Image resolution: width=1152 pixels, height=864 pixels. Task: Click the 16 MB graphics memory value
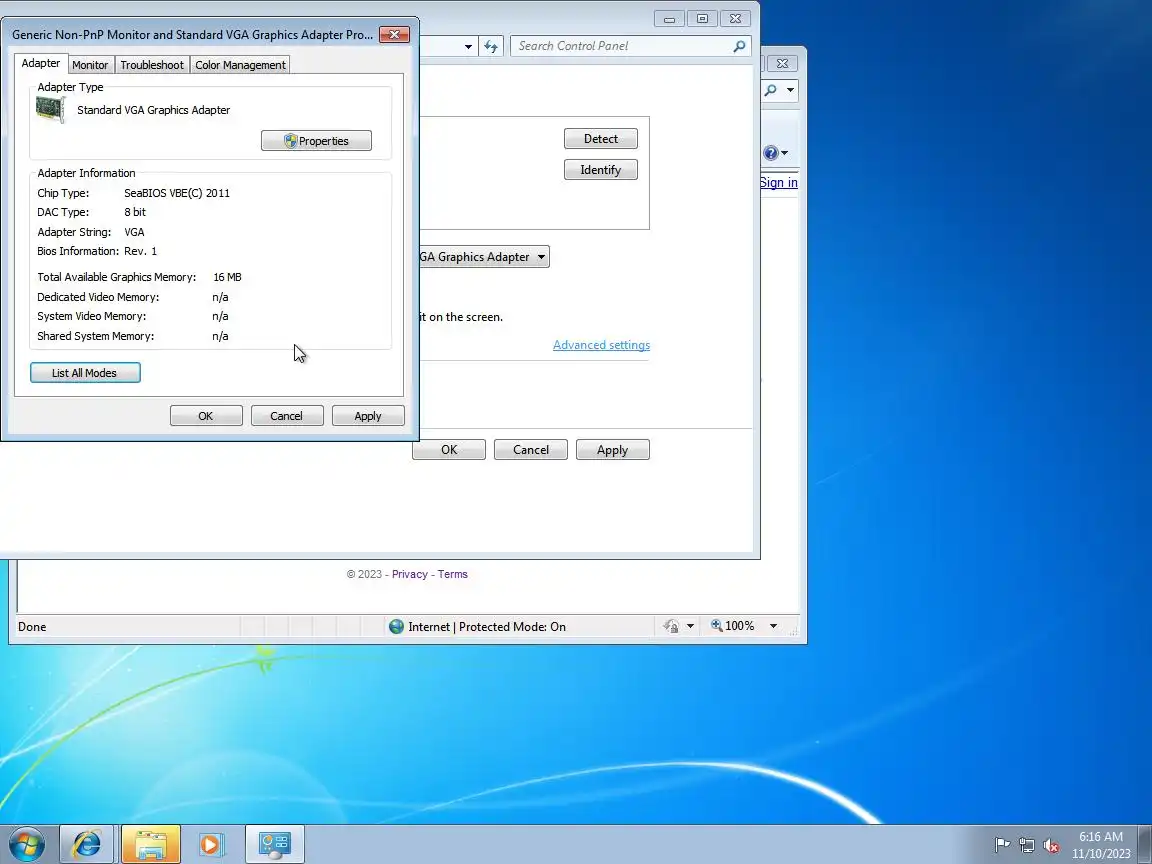pyautogui.click(x=227, y=277)
